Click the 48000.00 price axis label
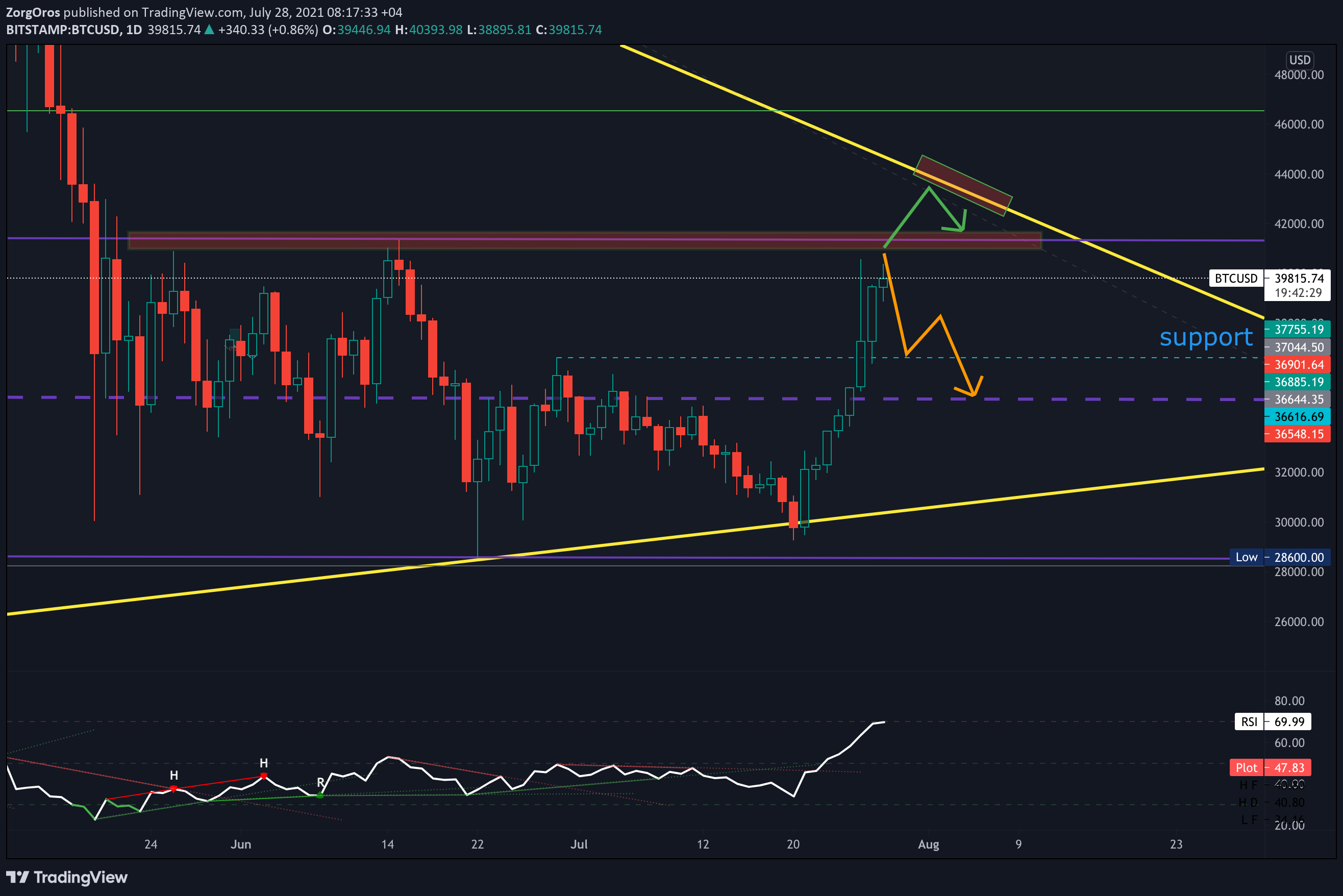This screenshot has width=1343, height=896. tap(1299, 75)
